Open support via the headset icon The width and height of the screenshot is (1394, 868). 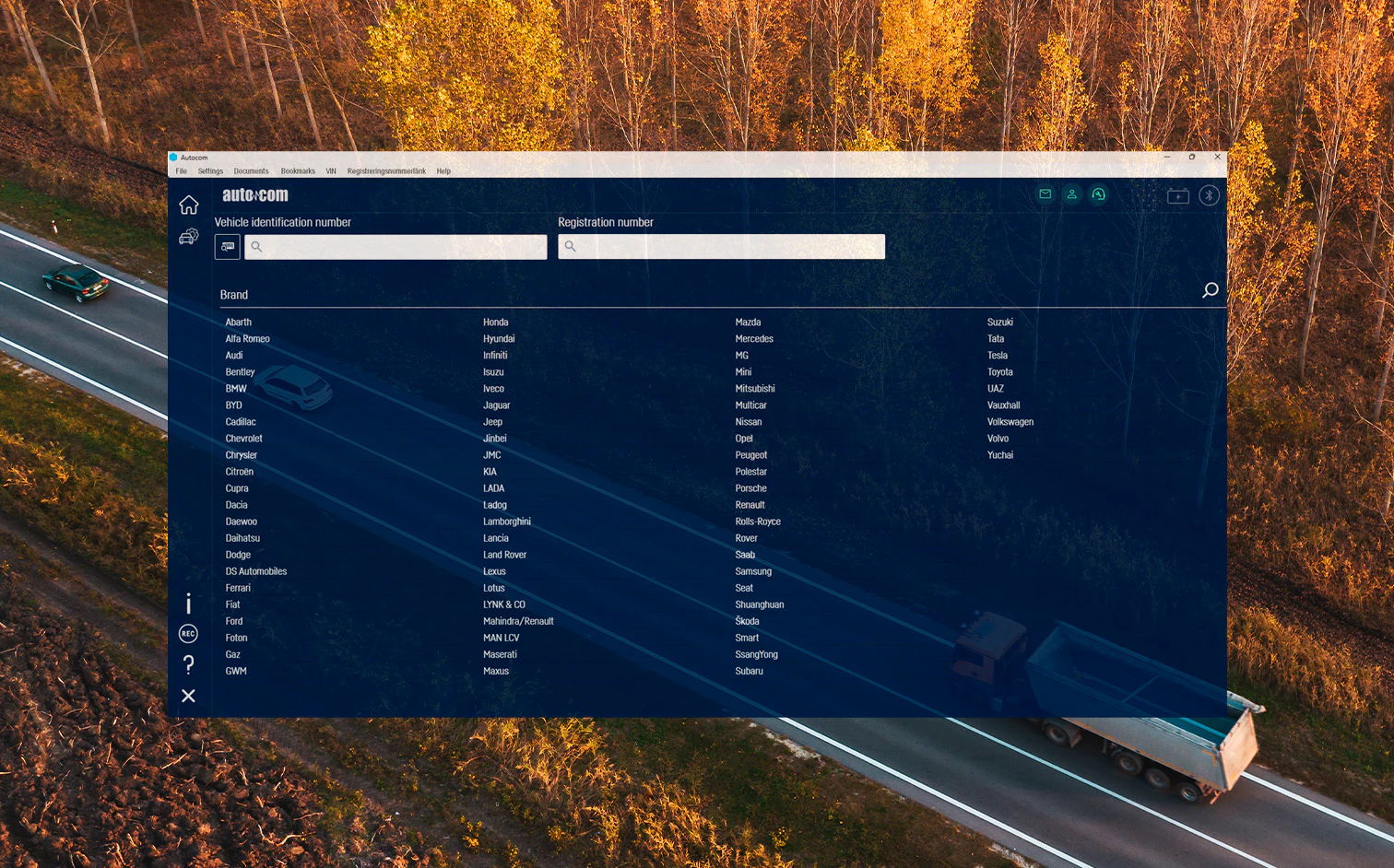click(x=1098, y=194)
